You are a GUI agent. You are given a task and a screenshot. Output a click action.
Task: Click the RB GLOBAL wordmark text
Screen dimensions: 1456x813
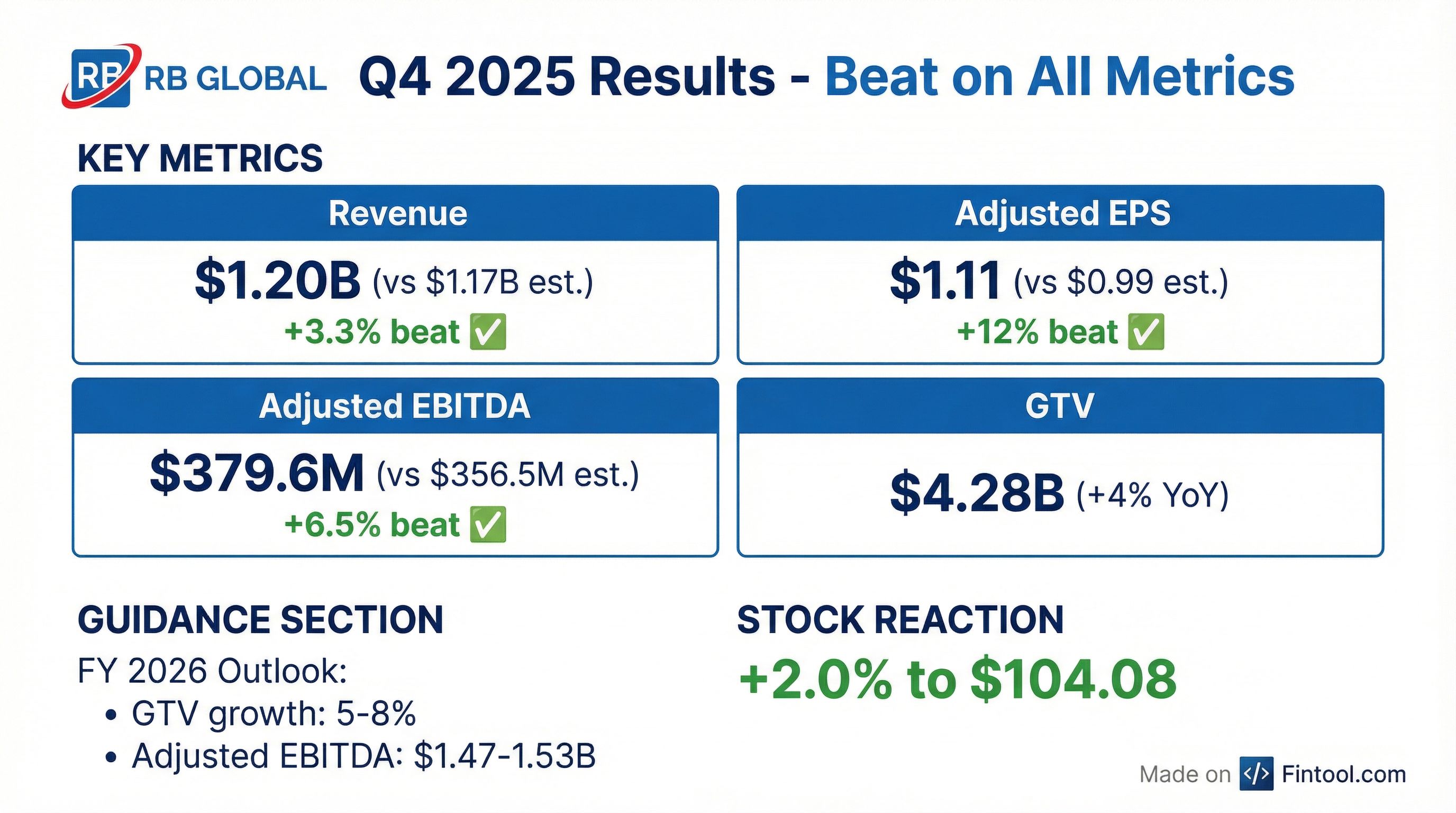coord(235,79)
